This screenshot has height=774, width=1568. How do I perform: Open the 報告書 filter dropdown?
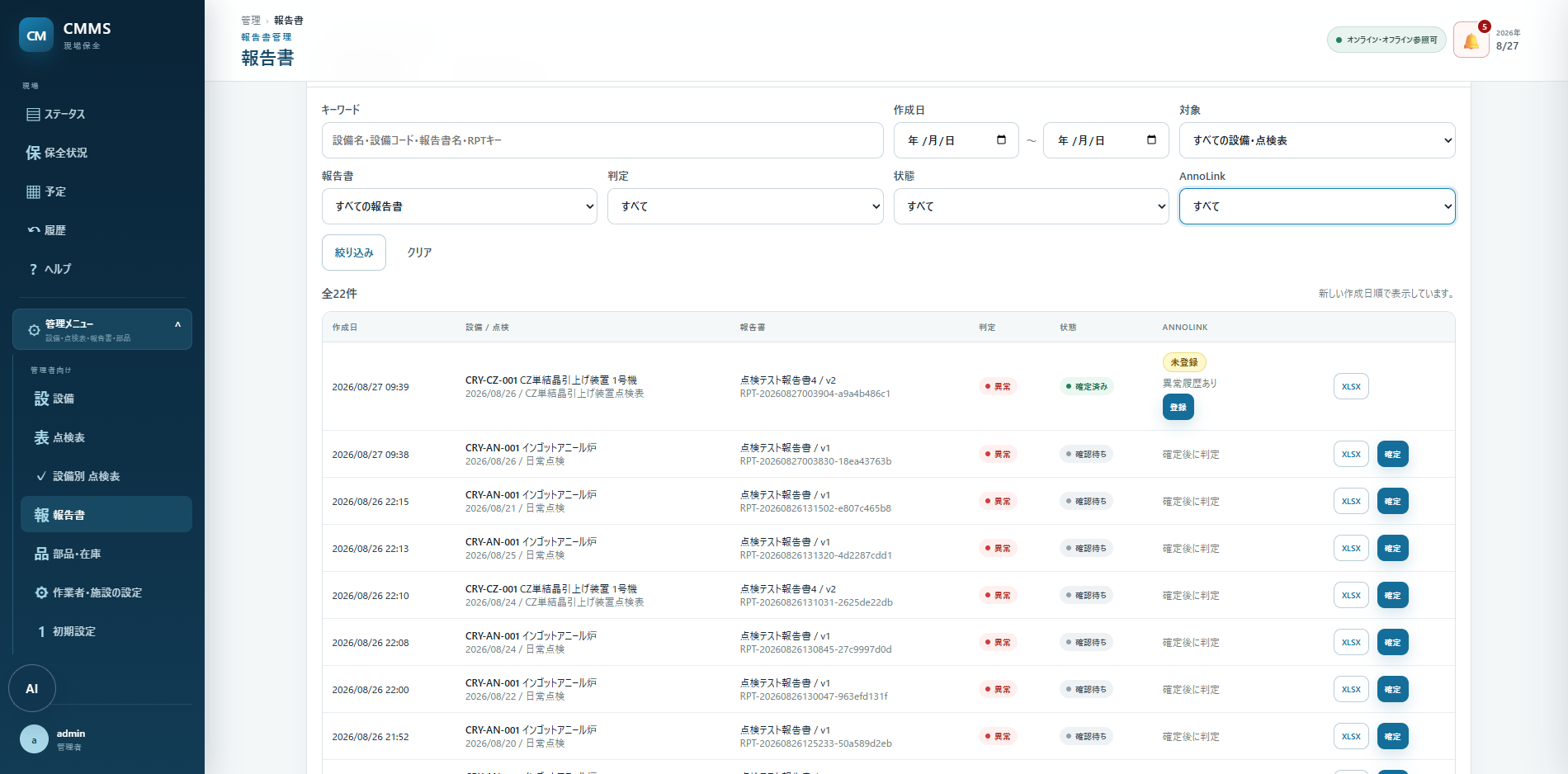[x=460, y=206]
